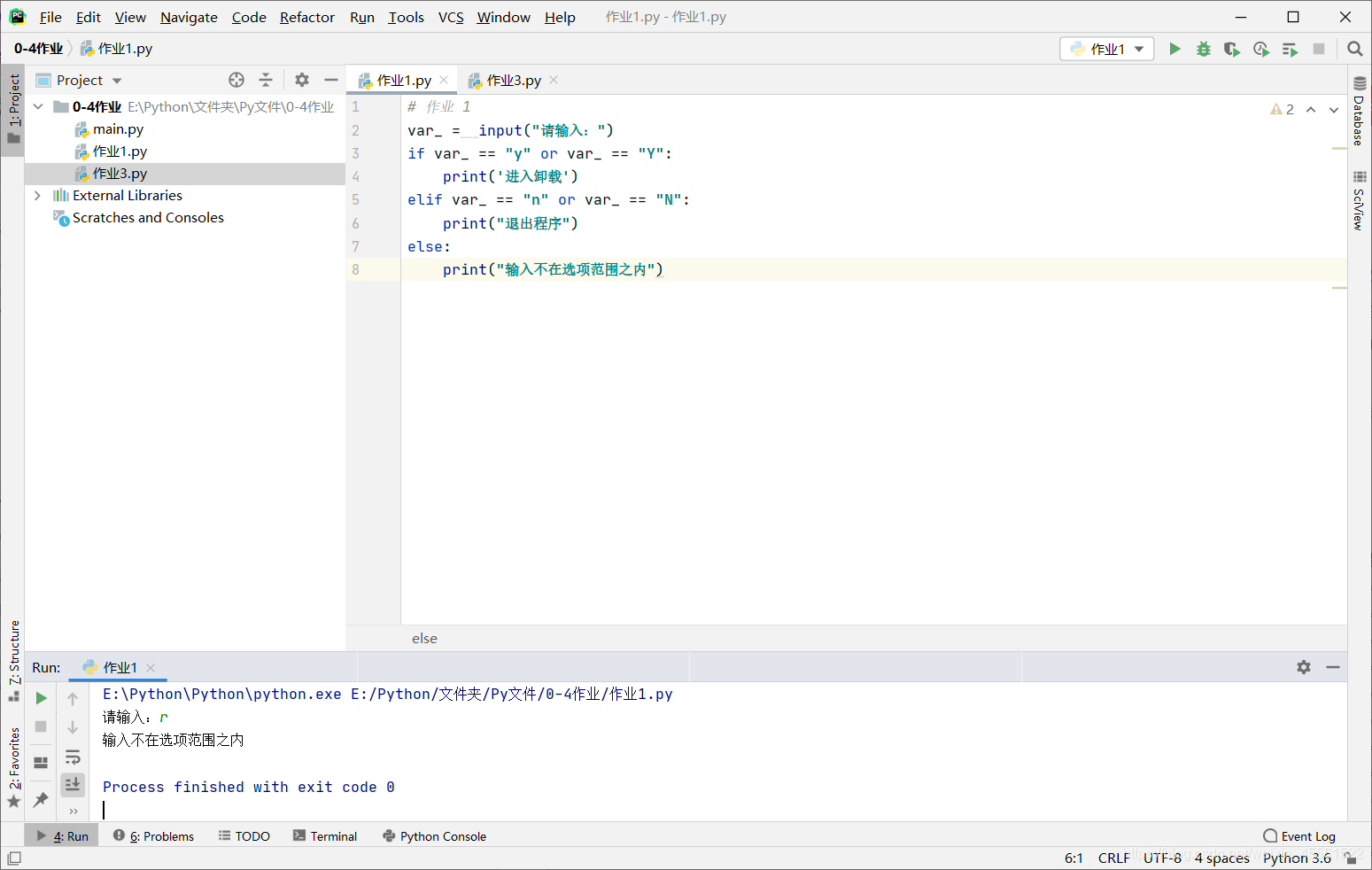Close the 作业1.py editor tab
Screen dimensions: 1372x870
[444, 80]
